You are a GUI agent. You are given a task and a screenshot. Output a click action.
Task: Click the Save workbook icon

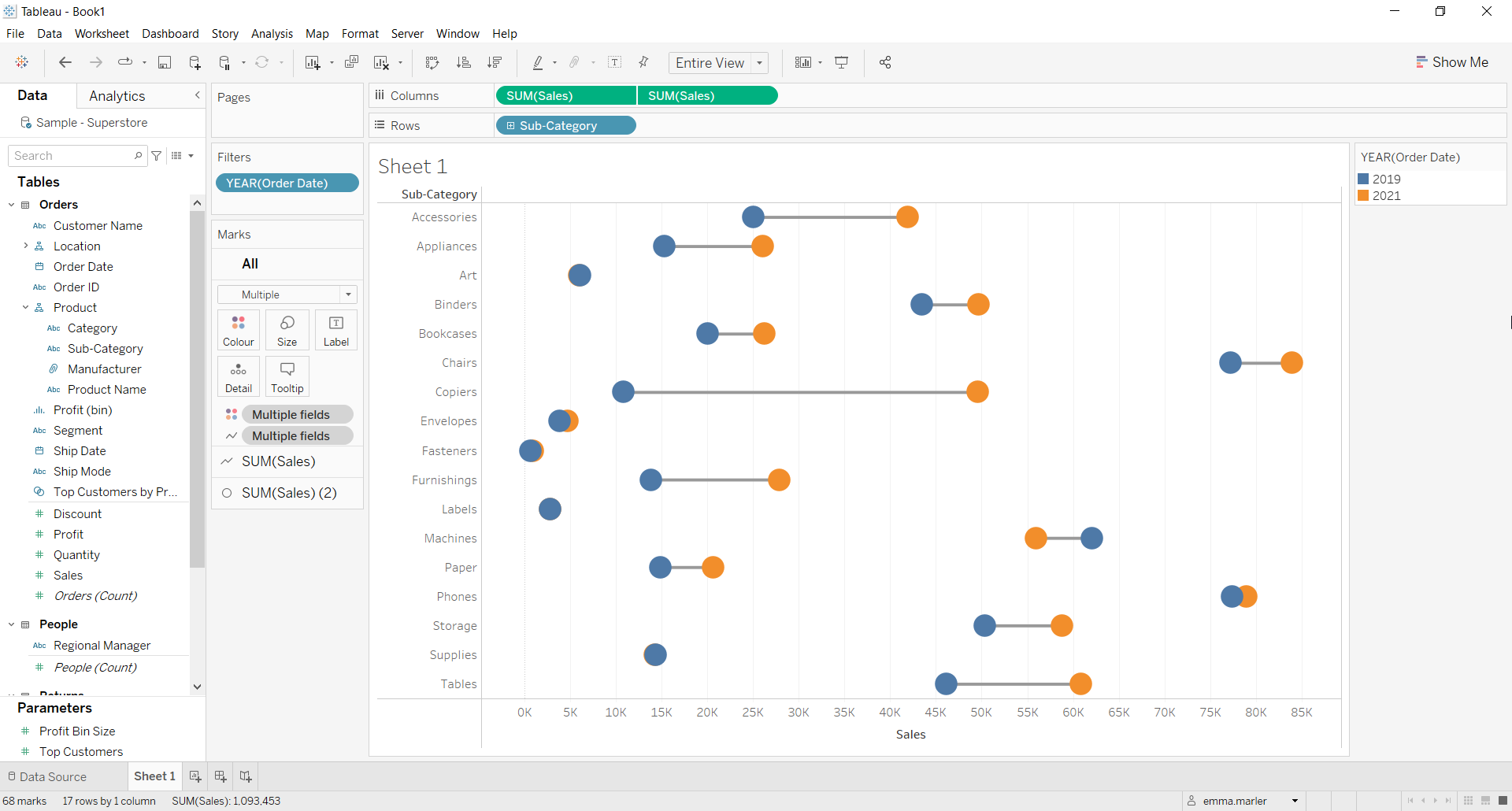coord(165,63)
